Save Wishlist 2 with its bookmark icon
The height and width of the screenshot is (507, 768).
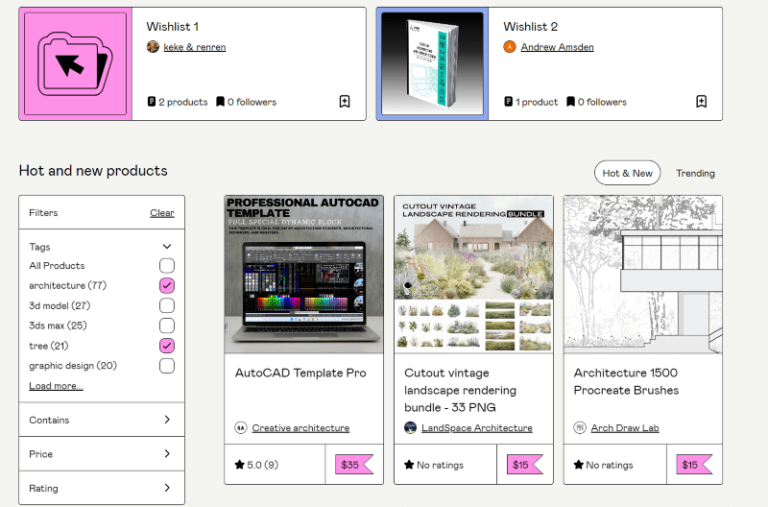pos(701,101)
